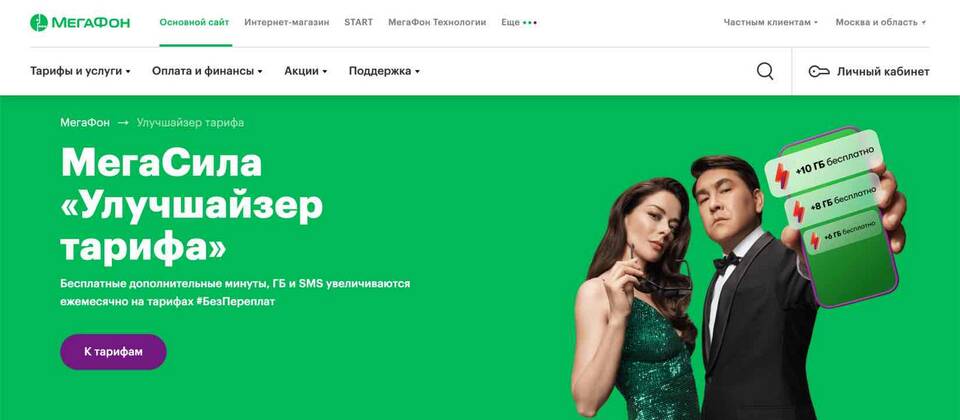Click the three colored dots next to Еще
The height and width of the screenshot is (420, 960).
[x=530, y=23]
